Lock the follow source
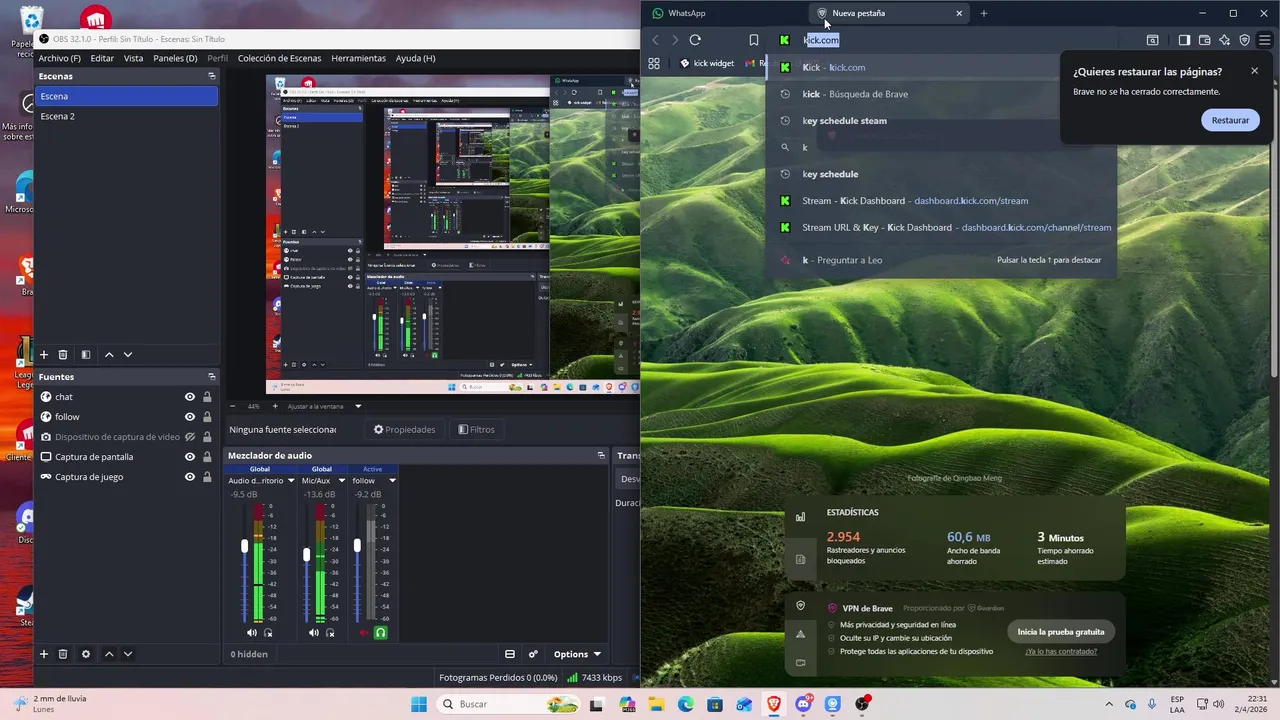This screenshot has height=720, width=1280. click(x=207, y=417)
